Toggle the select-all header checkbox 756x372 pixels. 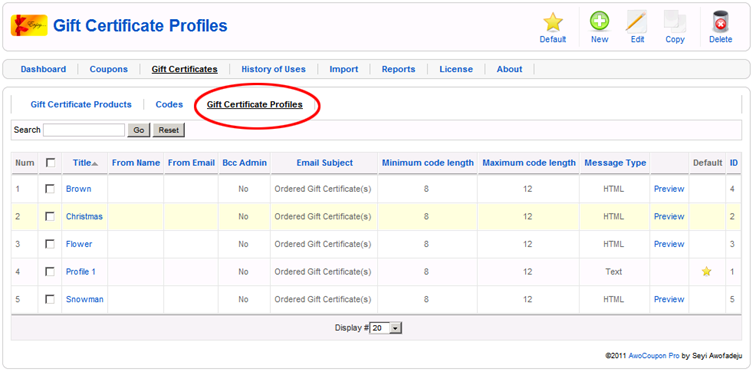coord(50,163)
